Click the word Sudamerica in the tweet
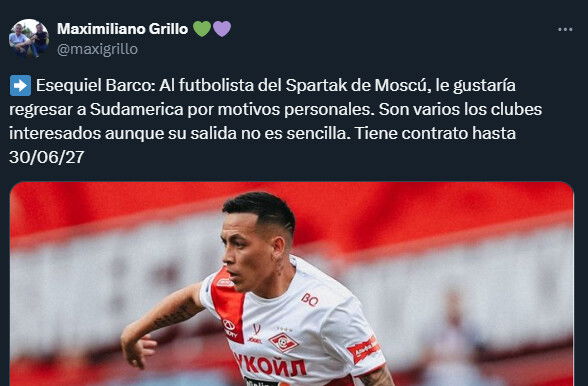 click(x=136, y=110)
